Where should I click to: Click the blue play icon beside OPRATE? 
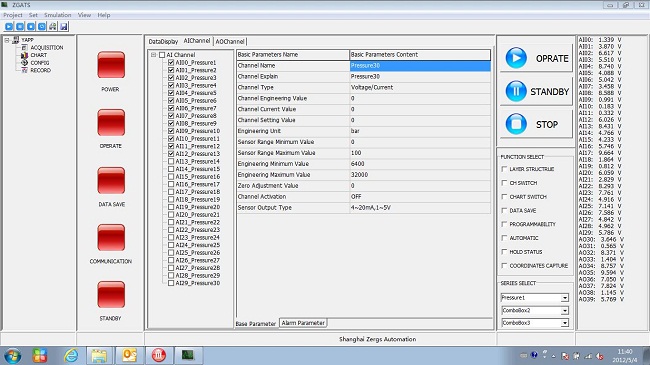coord(516,58)
